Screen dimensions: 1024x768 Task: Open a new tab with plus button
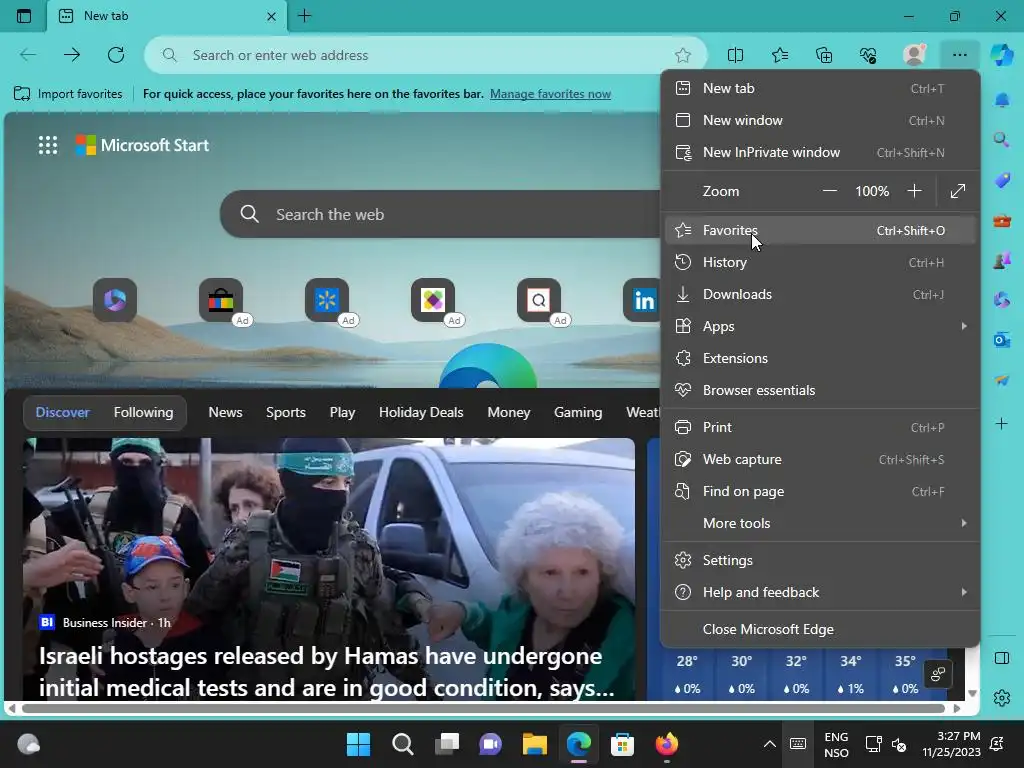pos(304,16)
